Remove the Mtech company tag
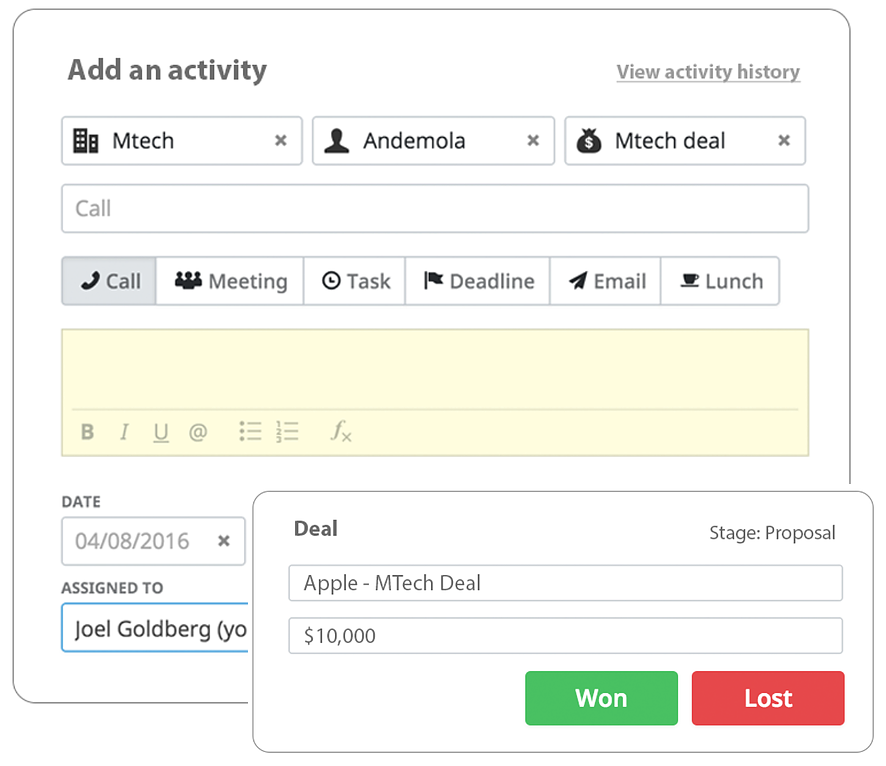The width and height of the screenshot is (886, 766). coord(281,141)
